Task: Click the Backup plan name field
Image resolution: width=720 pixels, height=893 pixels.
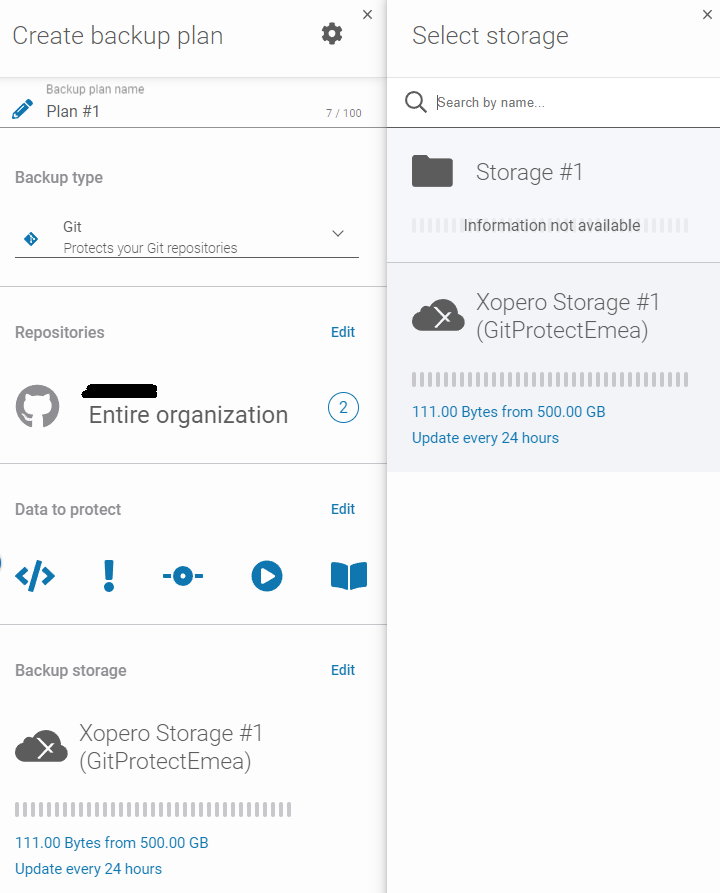Action: [180, 111]
